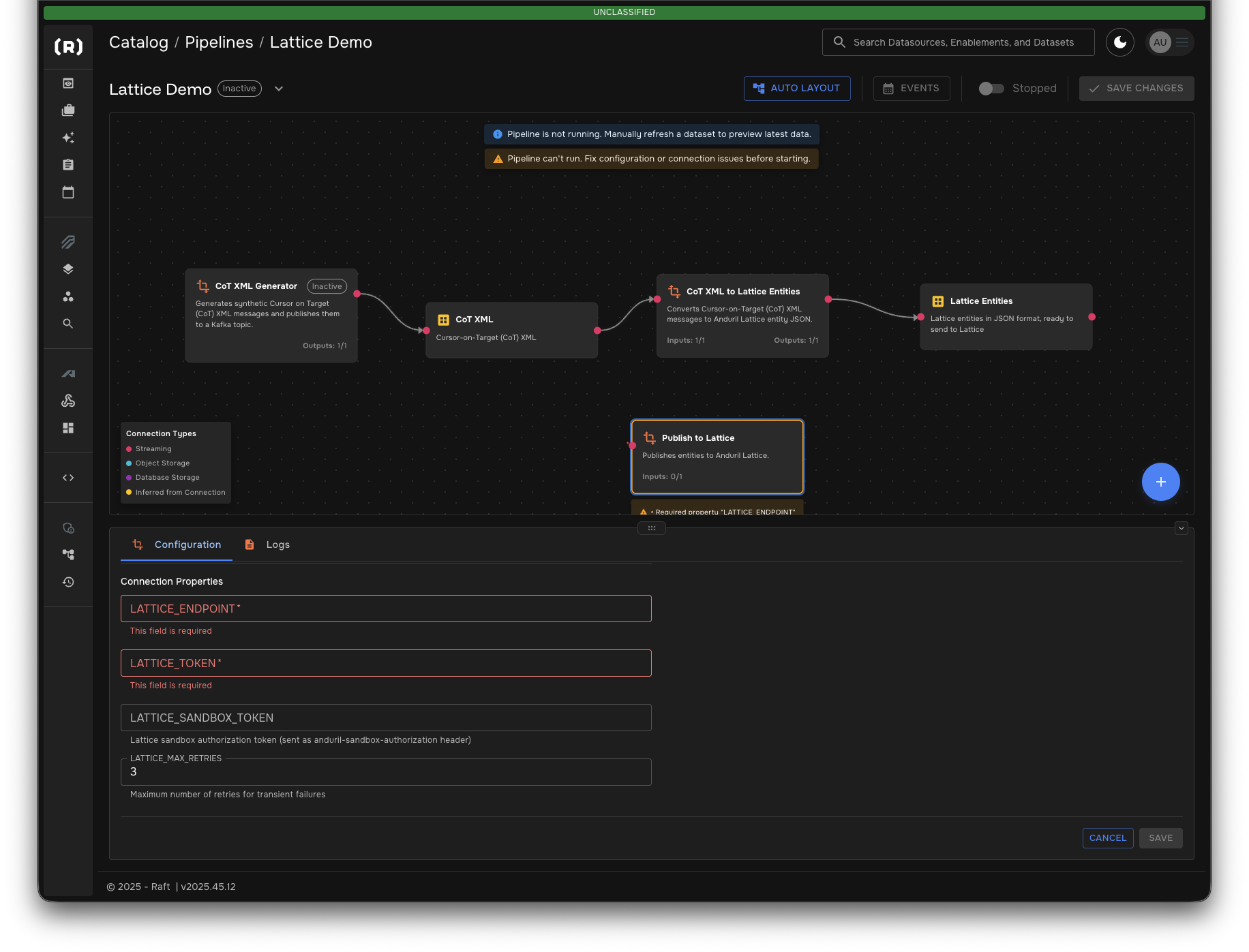
Task: Click the 'Connection Properties' heading
Action: tap(172, 581)
